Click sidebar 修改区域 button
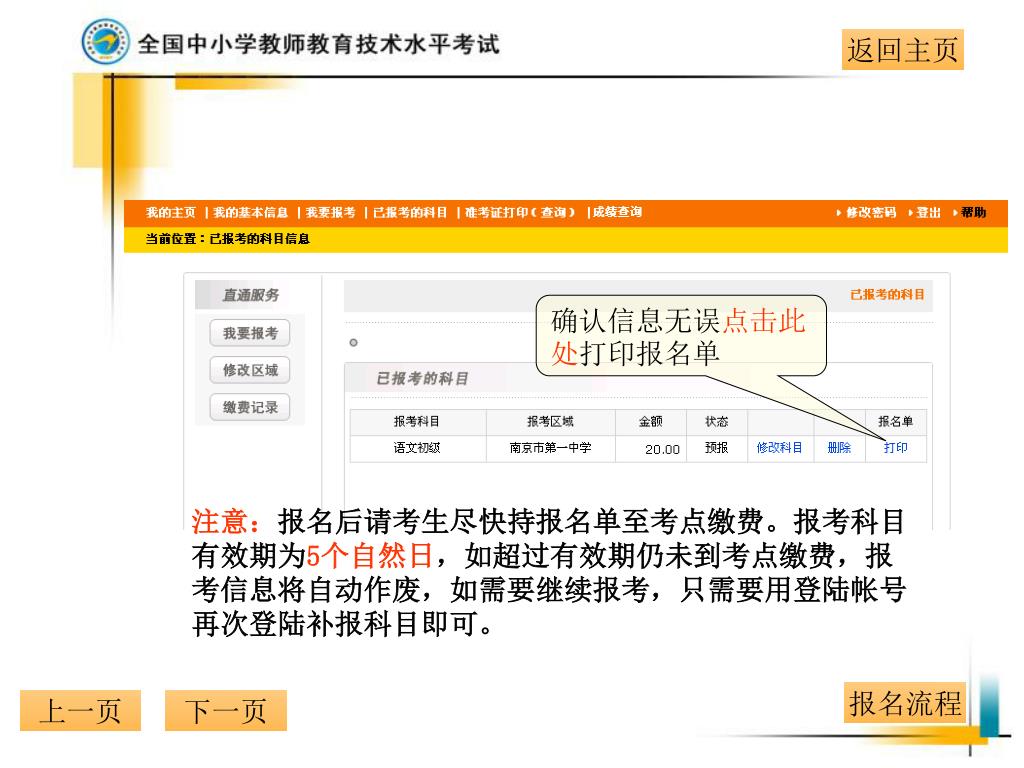This screenshot has width=1024, height=768. coord(250,370)
